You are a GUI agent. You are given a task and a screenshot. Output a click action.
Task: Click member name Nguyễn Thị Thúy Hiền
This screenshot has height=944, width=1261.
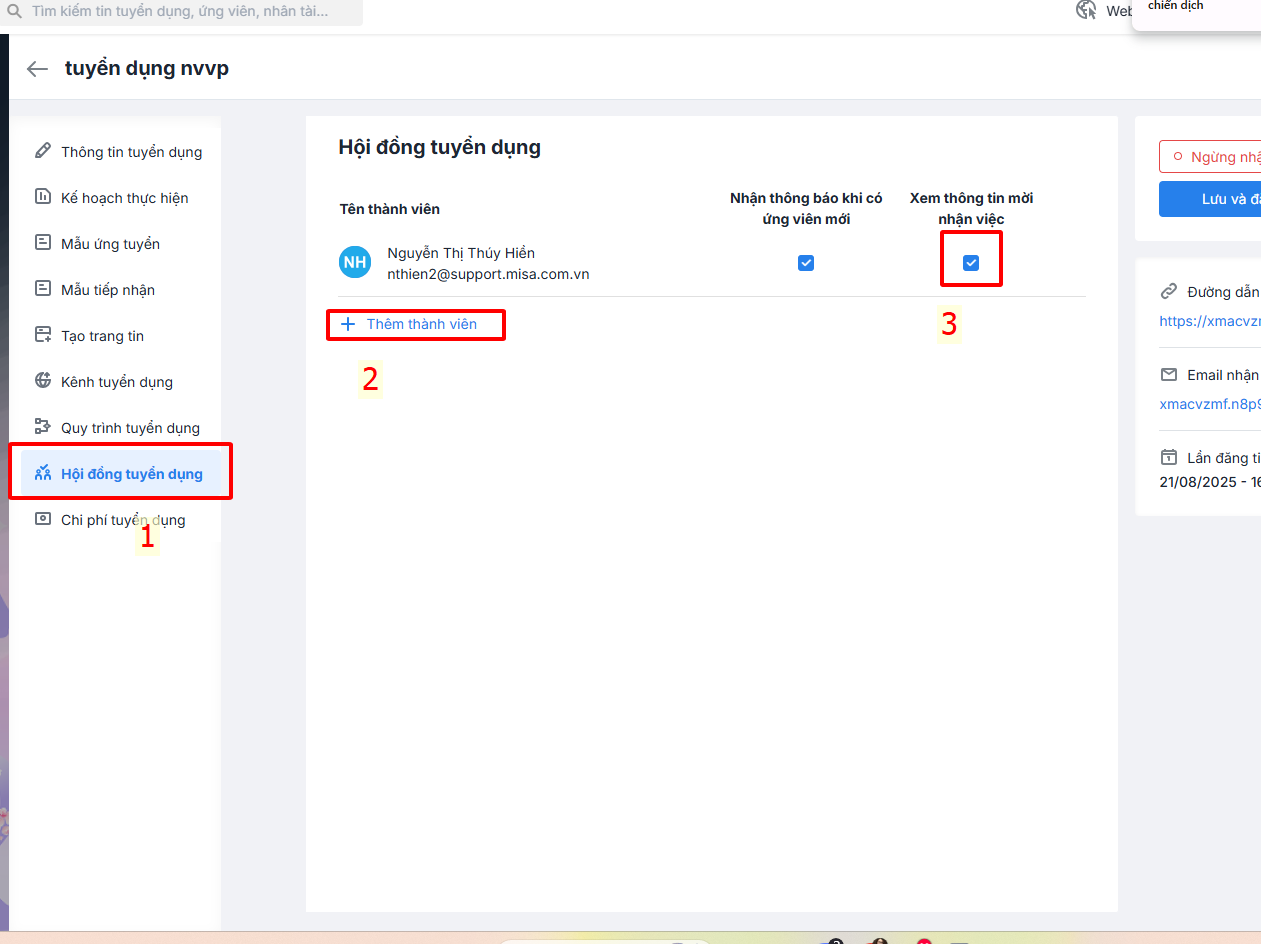click(461, 253)
